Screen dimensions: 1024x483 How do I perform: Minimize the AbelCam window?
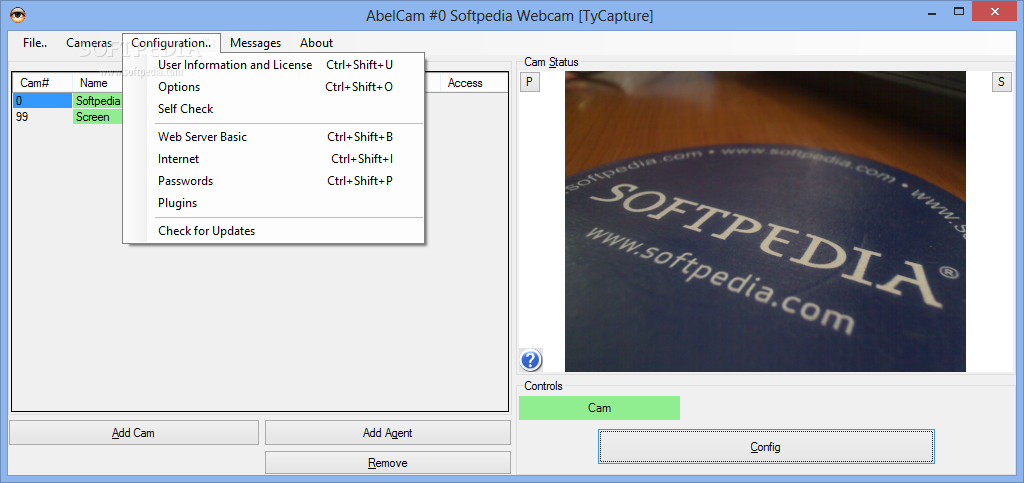click(930, 11)
